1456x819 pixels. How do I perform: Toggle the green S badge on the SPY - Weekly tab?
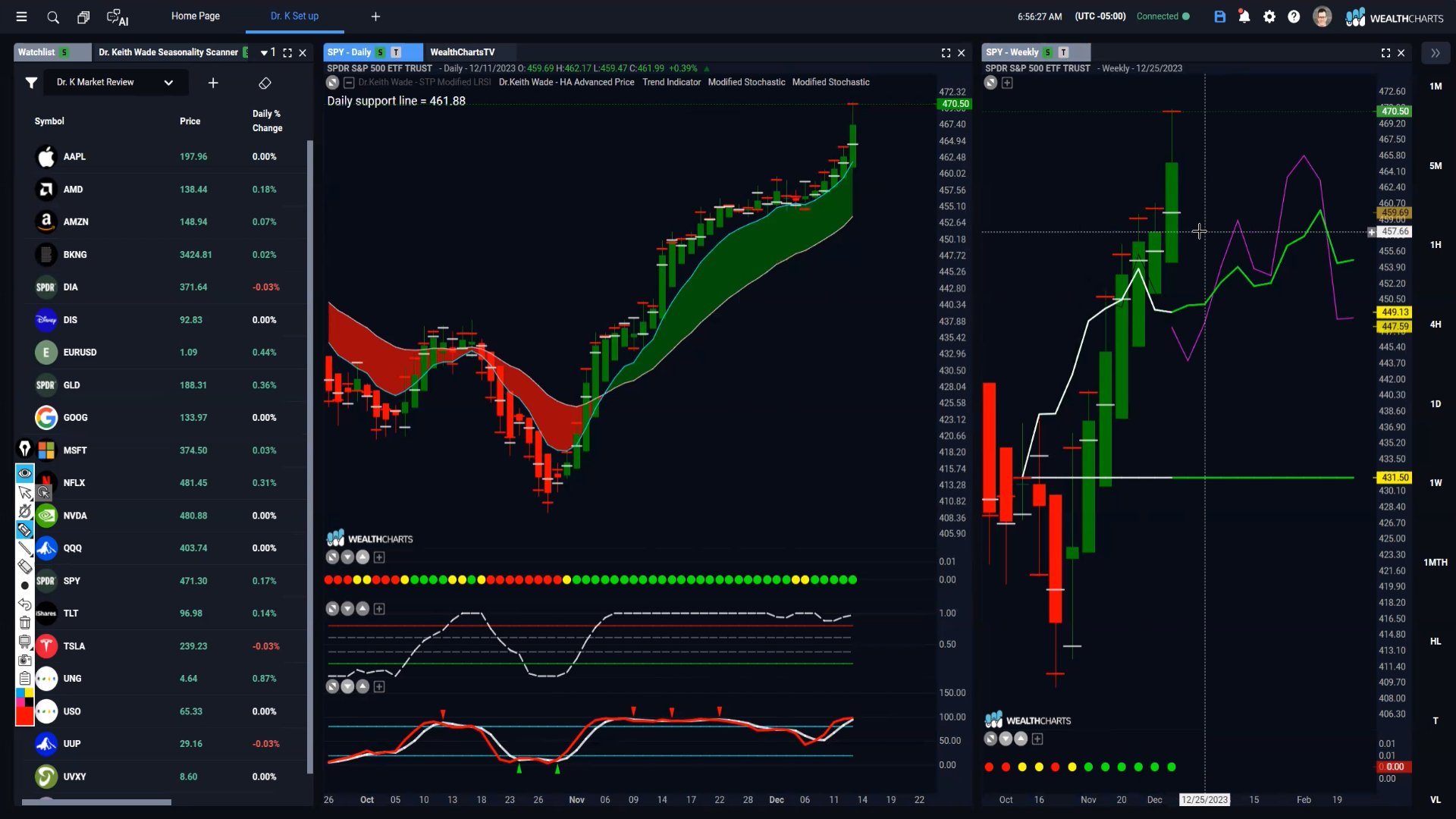pos(1047,52)
